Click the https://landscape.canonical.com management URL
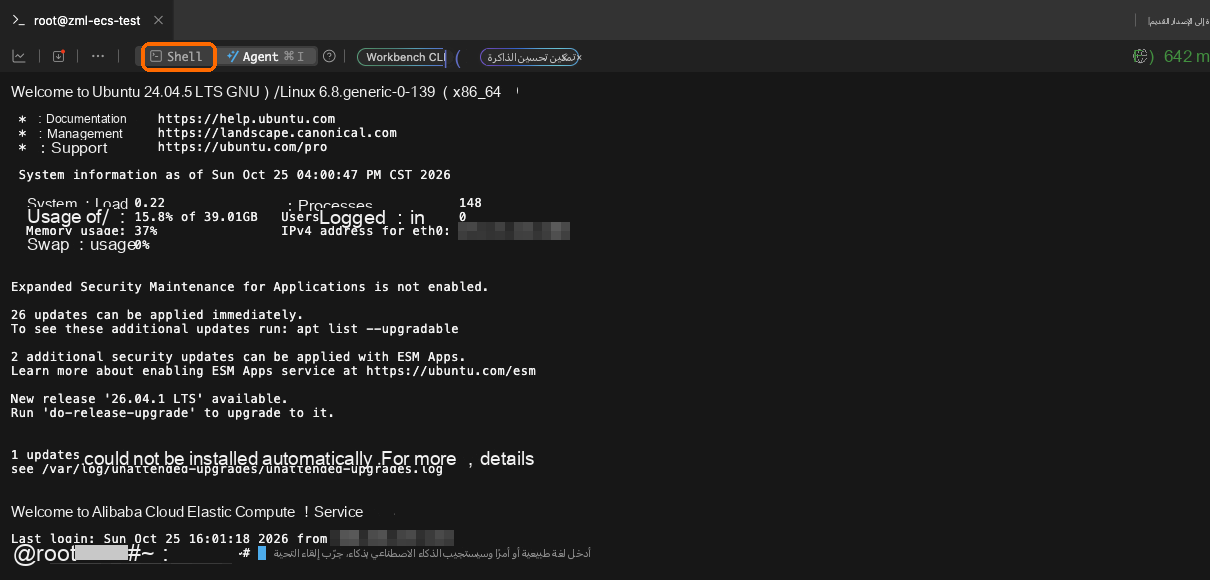Screen dimensions: 1210x580 277,132
